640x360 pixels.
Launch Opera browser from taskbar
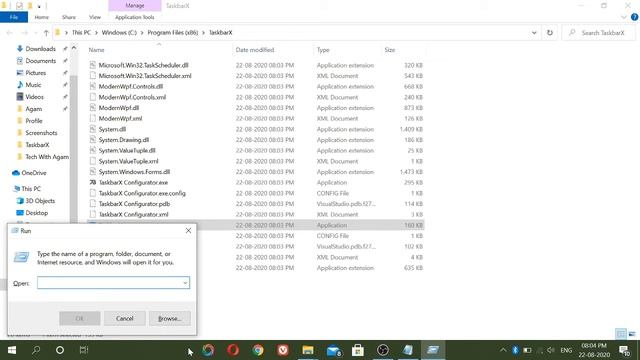(x=233, y=350)
